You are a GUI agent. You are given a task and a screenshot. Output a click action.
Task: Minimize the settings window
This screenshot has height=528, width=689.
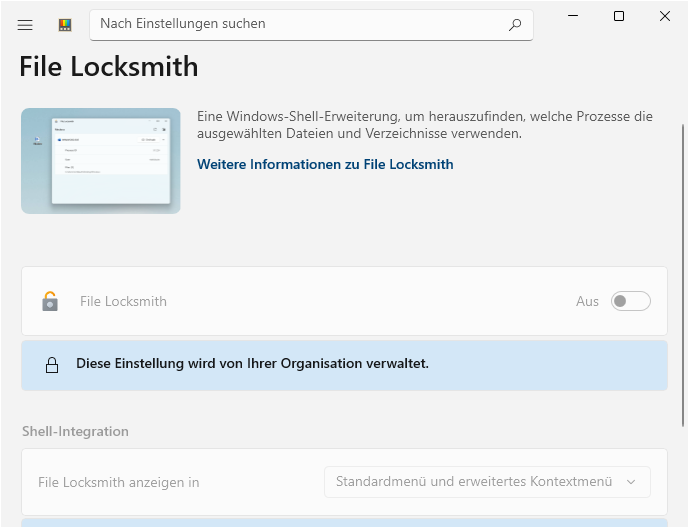pos(573,16)
